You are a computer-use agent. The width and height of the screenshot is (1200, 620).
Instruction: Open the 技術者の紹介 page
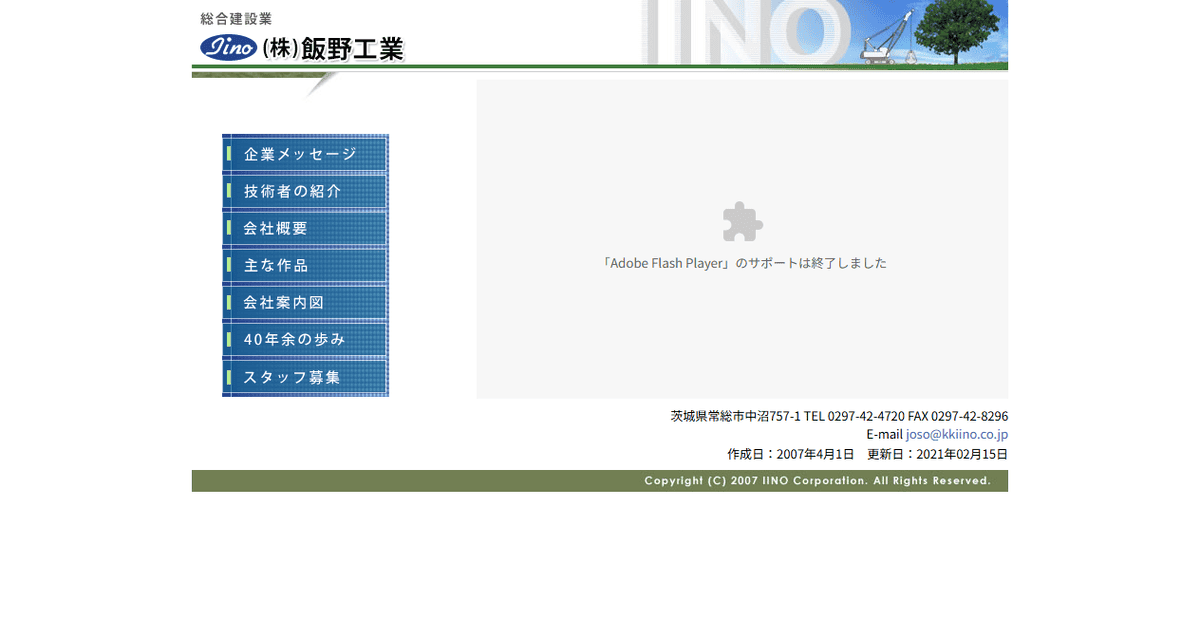292,190
